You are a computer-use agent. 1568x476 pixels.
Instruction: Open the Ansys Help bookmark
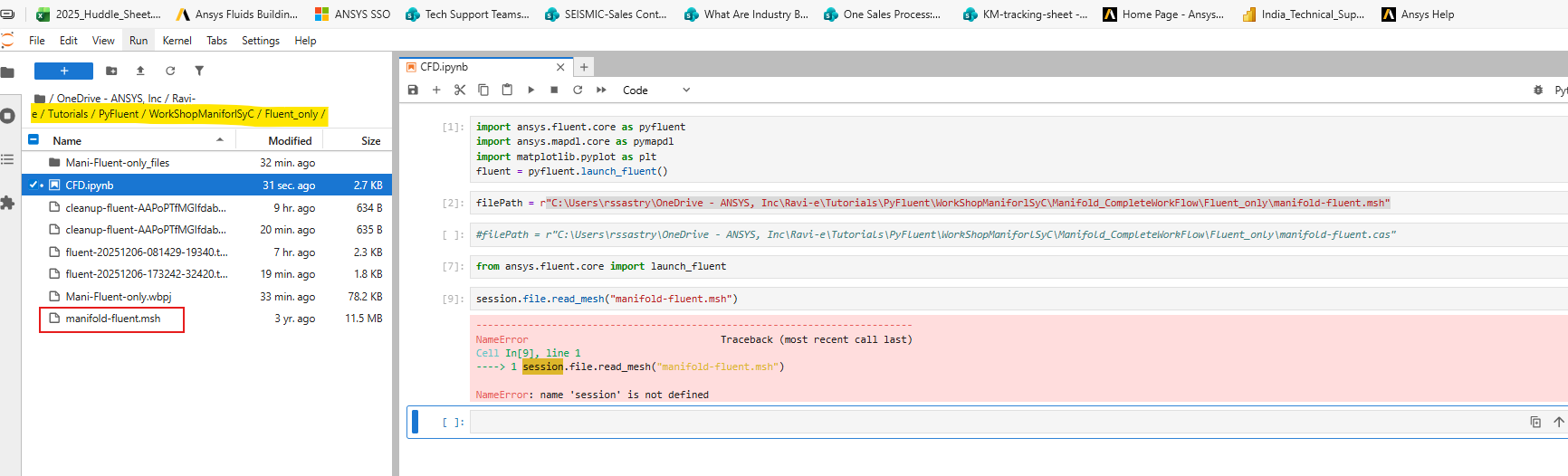pyautogui.click(x=1418, y=14)
